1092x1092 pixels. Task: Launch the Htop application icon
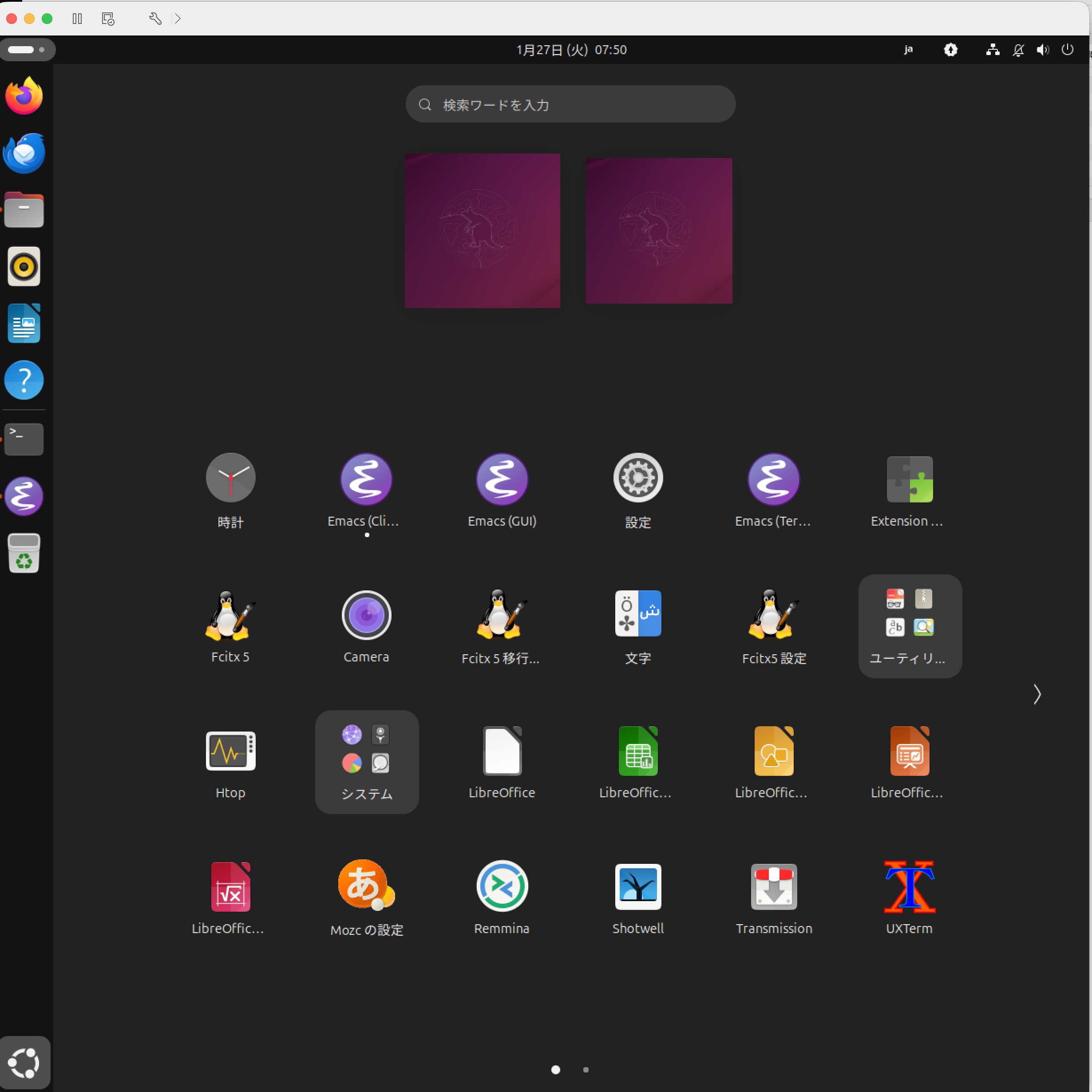click(230, 751)
